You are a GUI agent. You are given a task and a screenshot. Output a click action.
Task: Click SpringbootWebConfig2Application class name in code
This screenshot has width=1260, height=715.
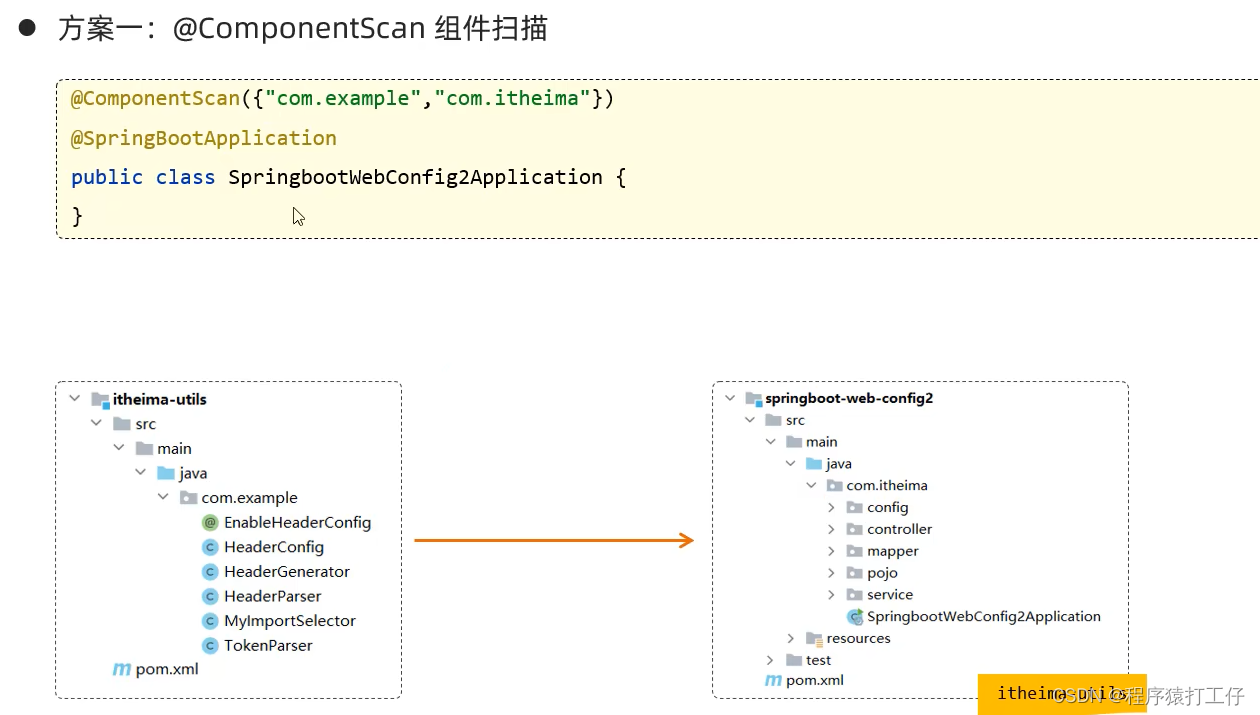point(415,177)
